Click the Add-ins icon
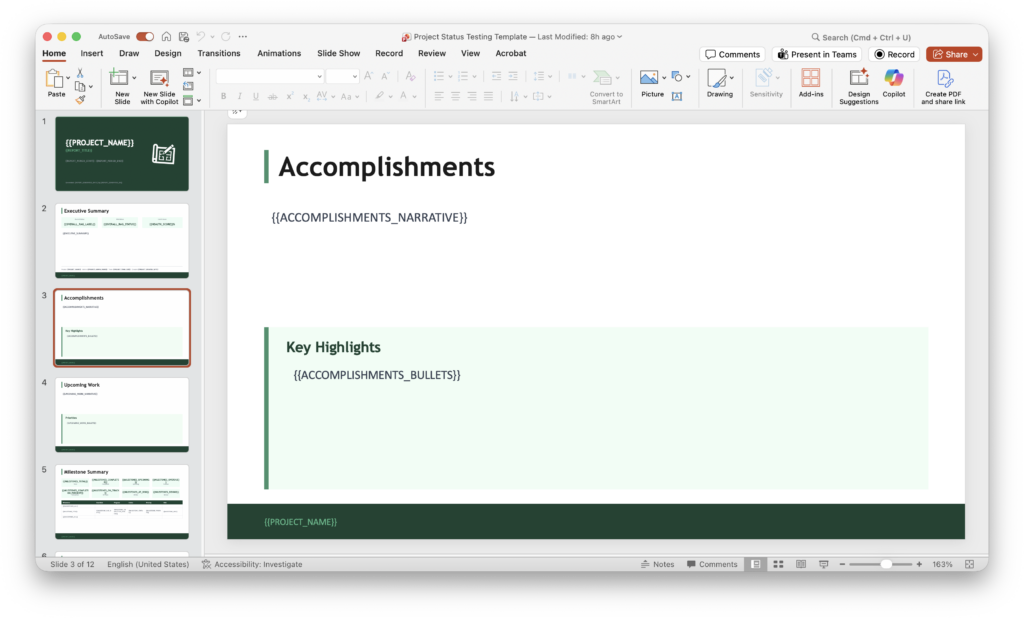The height and width of the screenshot is (618, 1024). [x=810, y=79]
